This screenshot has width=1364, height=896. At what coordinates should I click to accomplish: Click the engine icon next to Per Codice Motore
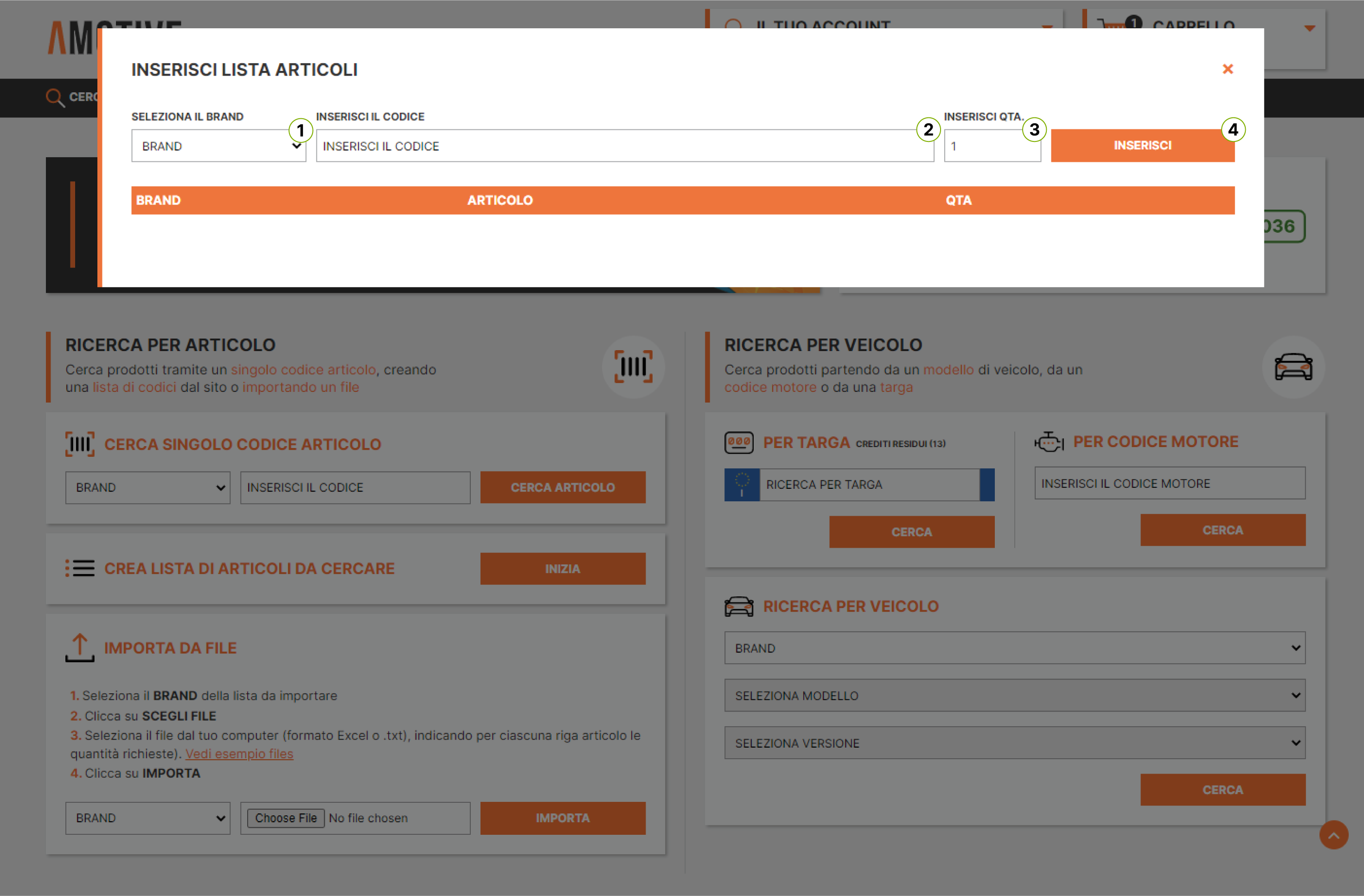[x=1049, y=442]
